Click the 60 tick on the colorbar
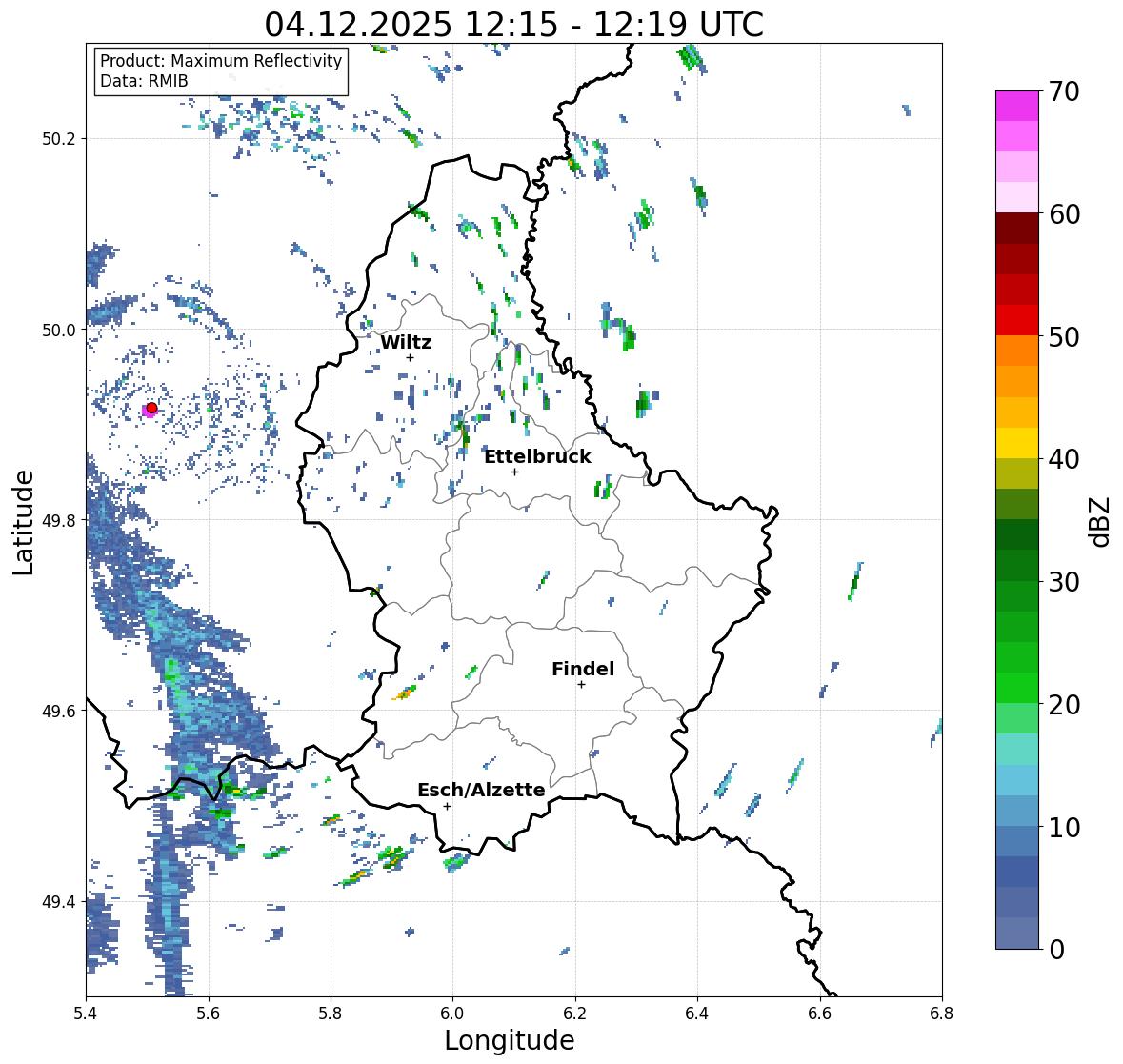Screen dimensions: 1123x1064 1064,214
